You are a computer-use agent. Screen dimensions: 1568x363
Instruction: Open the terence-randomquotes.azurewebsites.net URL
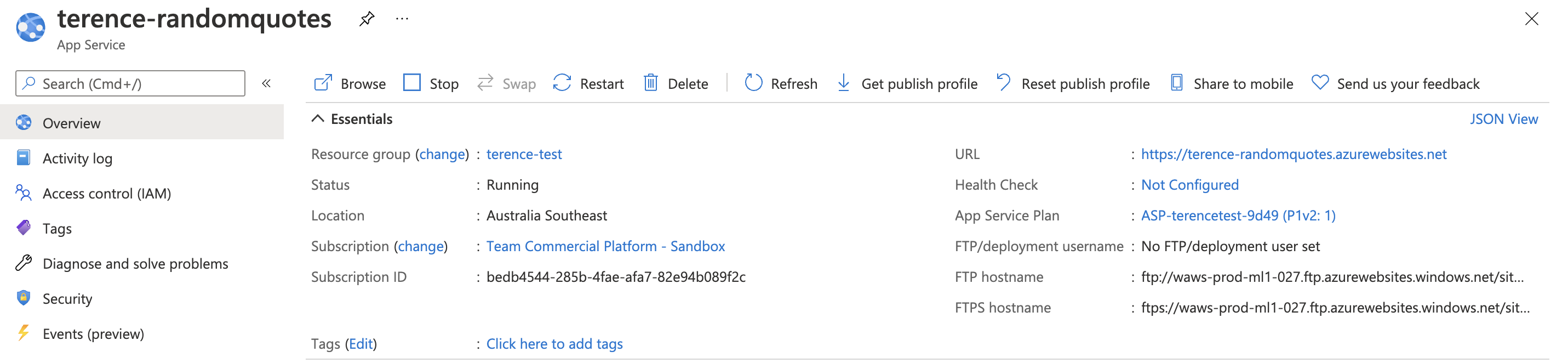(1294, 155)
